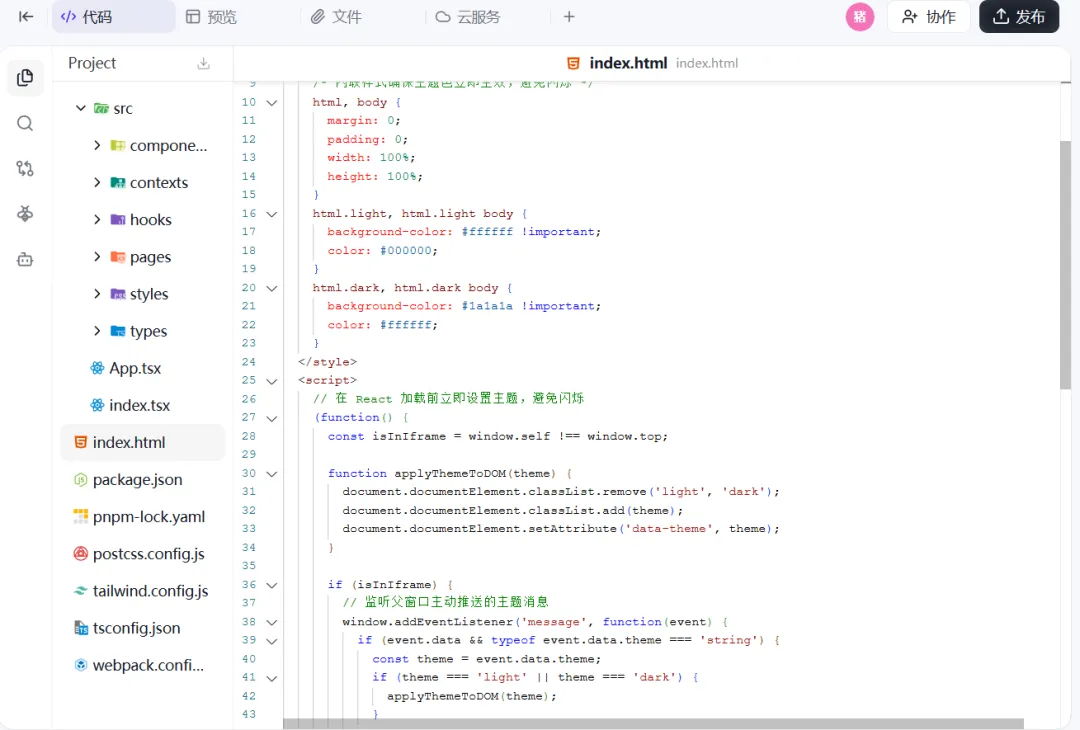The height and width of the screenshot is (730, 1080).
Task: Switch to the 预览 tab
Action: (x=212, y=17)
